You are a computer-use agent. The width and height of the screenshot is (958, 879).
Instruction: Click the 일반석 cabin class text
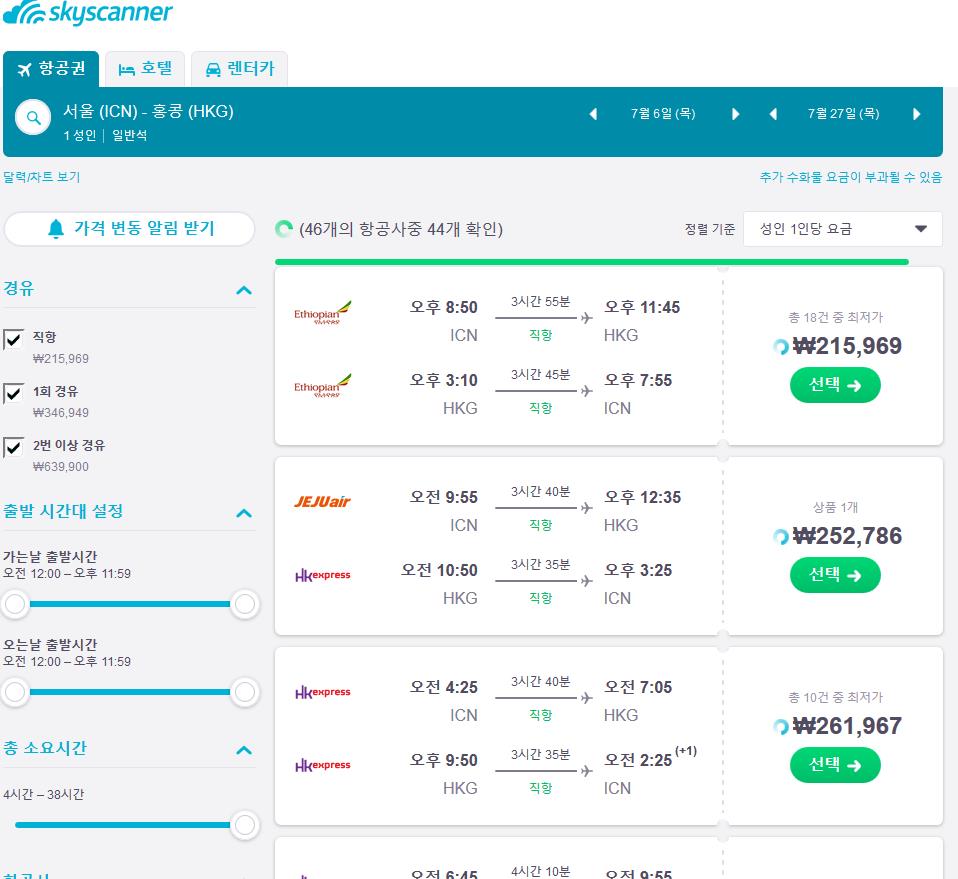pyautogui.click(x=130, y=136)
